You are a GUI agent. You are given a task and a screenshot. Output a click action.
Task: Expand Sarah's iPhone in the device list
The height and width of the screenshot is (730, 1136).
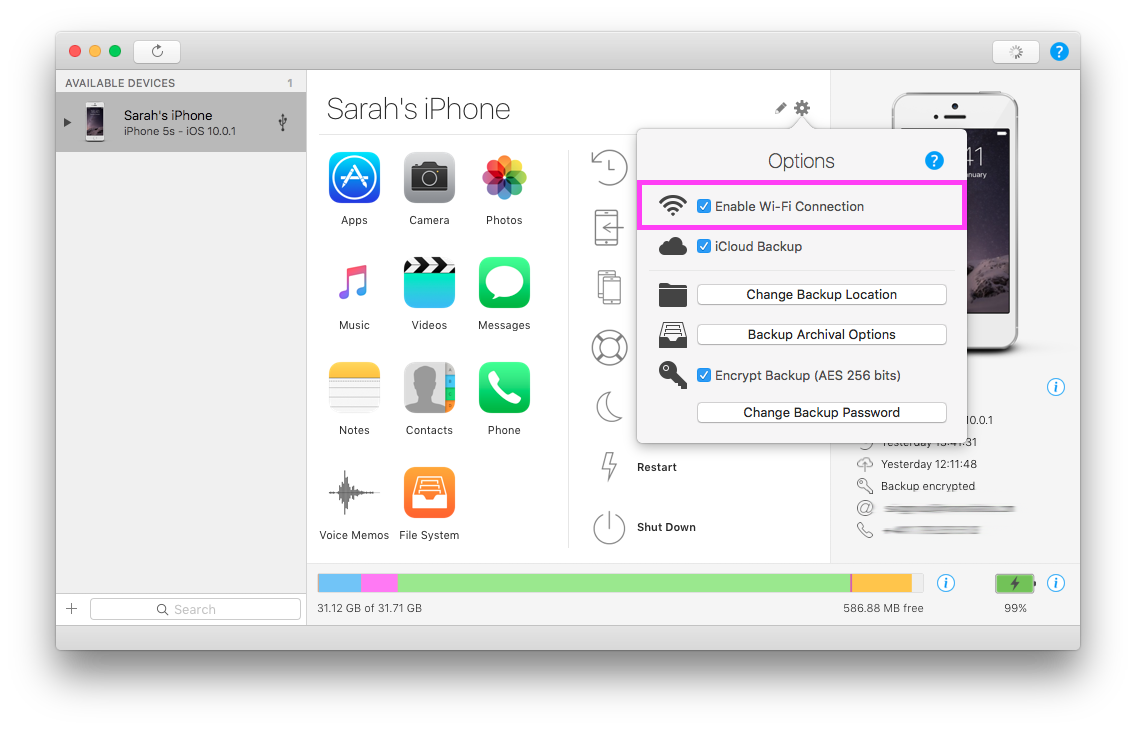click(x=67, y=122)
